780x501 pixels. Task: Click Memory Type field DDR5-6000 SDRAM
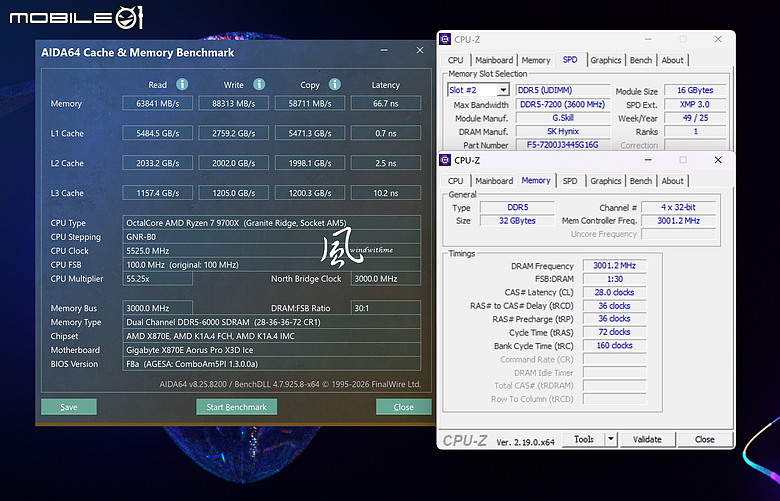click(x=272, y=322)
